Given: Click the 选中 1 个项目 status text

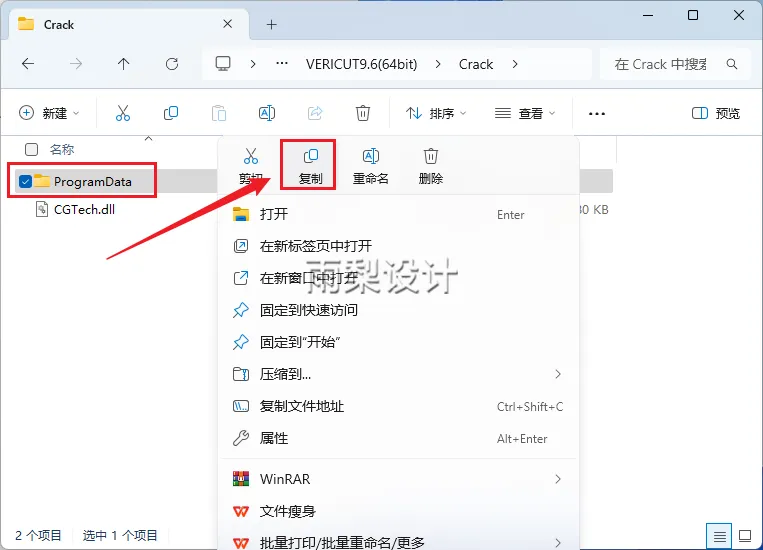Looking at the screenshot, I should [x=120, y=535].
